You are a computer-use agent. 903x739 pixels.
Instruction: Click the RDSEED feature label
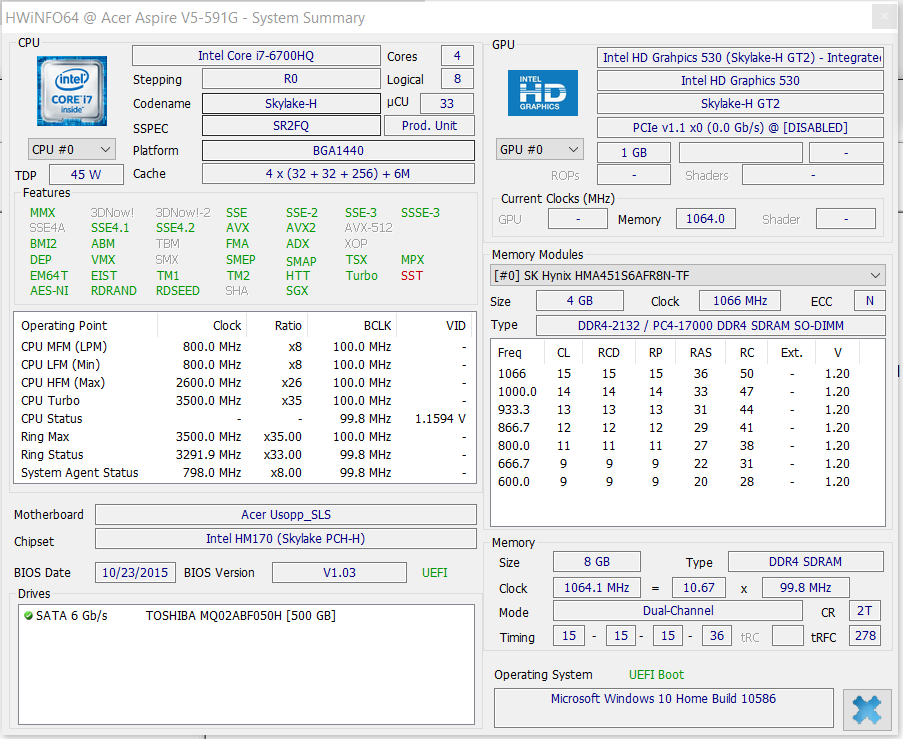[x=177, y=291]
